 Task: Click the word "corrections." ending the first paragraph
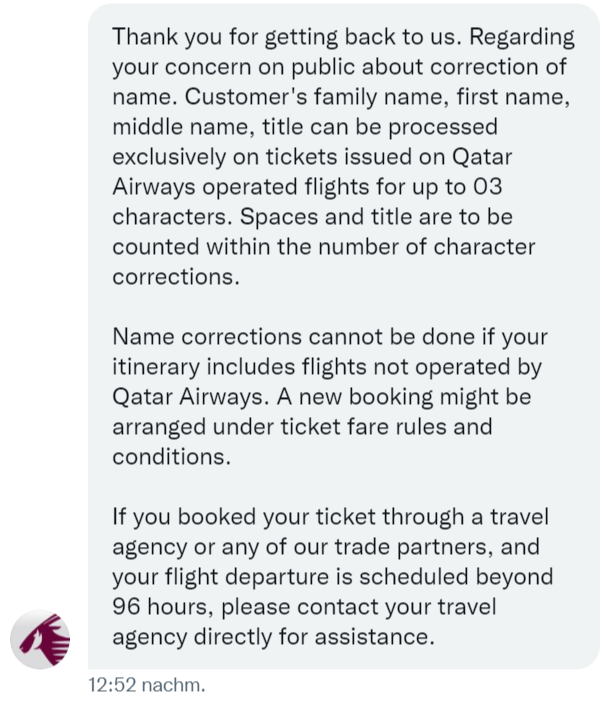click(176, 277)
